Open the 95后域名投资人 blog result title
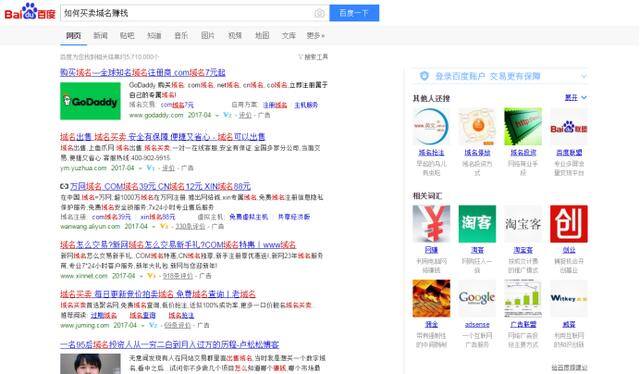Screen dimensions: 640x374 170,344
